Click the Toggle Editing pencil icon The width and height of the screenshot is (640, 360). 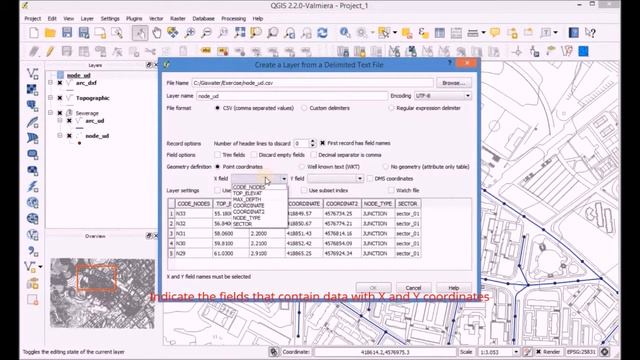tap(50, 51)
